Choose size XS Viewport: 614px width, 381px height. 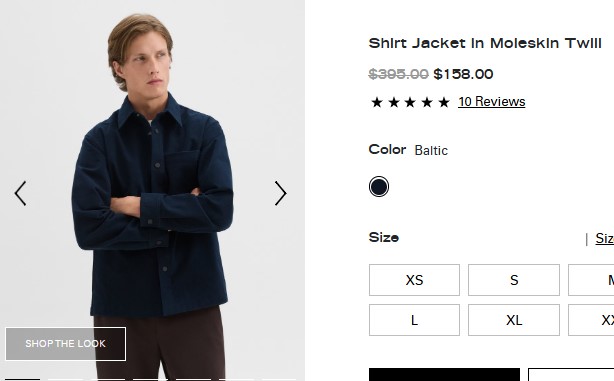pos(414,280)
